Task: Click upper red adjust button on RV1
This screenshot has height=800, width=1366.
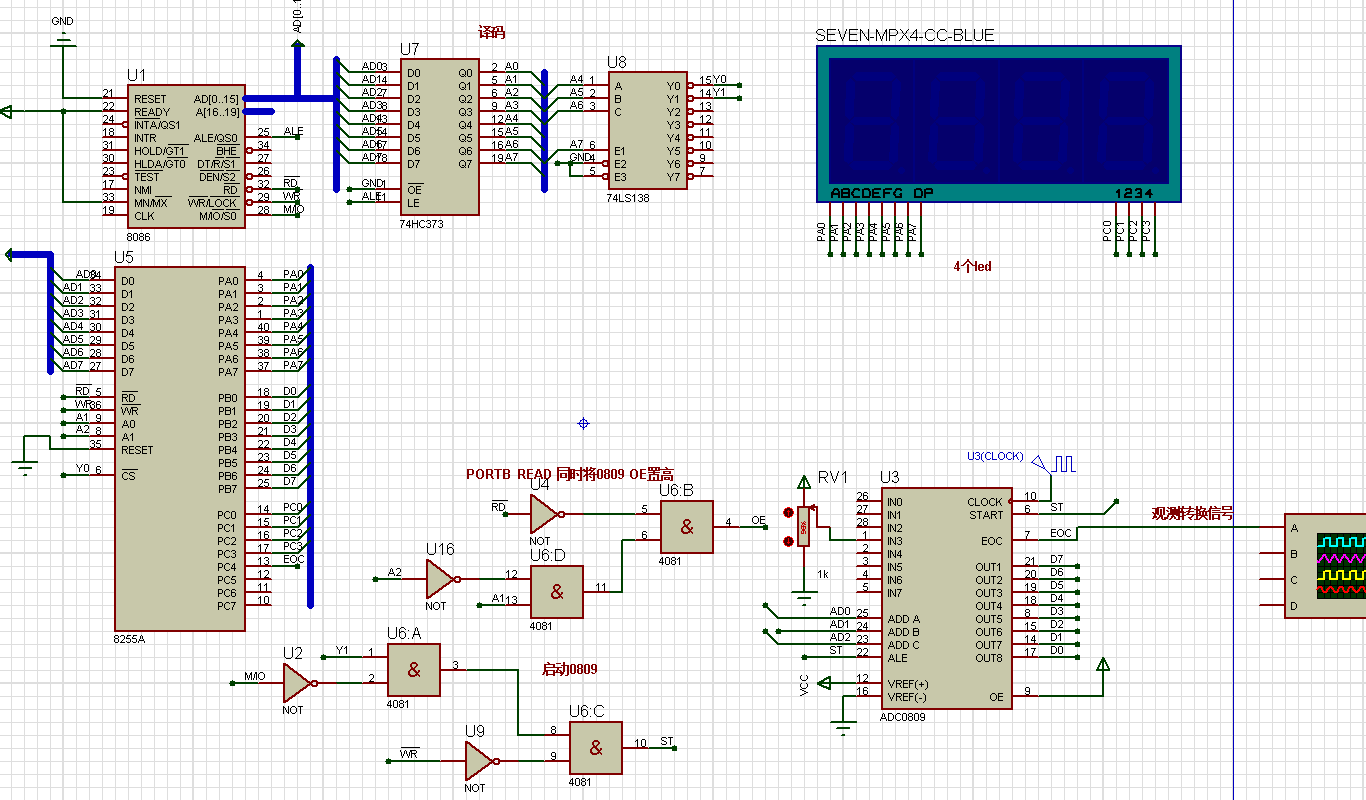Action: (786, 513)
